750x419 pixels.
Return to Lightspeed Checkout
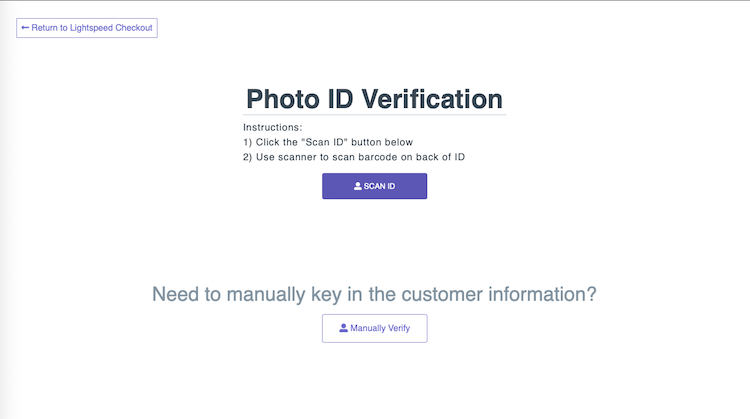click(87, 28)
